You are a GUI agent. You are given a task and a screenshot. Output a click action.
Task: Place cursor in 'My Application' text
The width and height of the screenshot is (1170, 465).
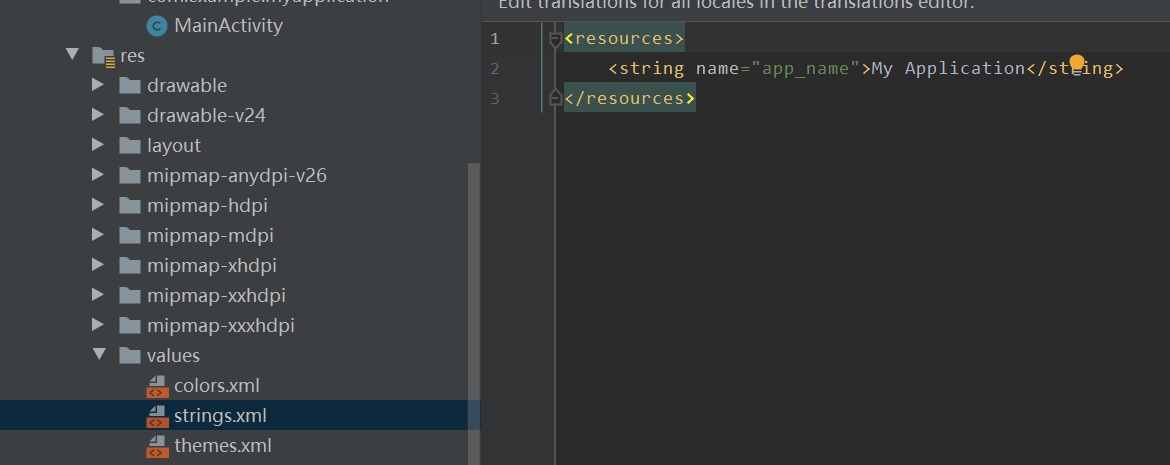tap(947, 69)
